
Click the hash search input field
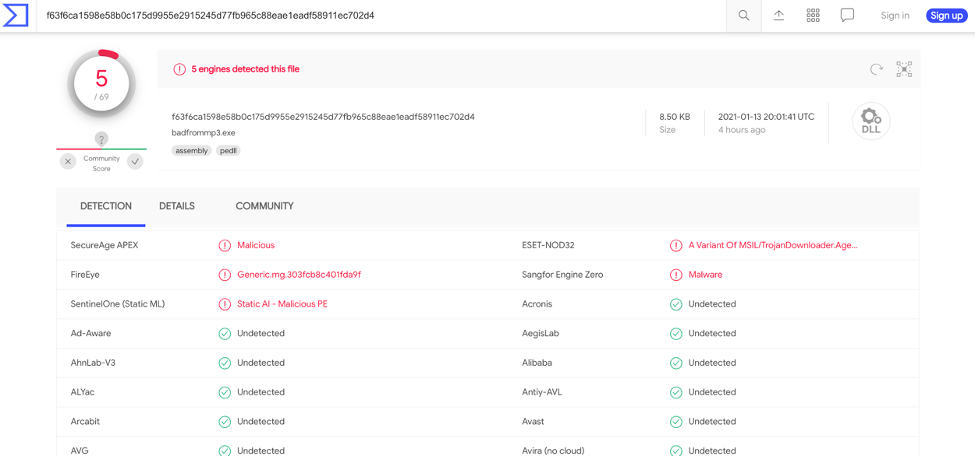coord(381,16)
